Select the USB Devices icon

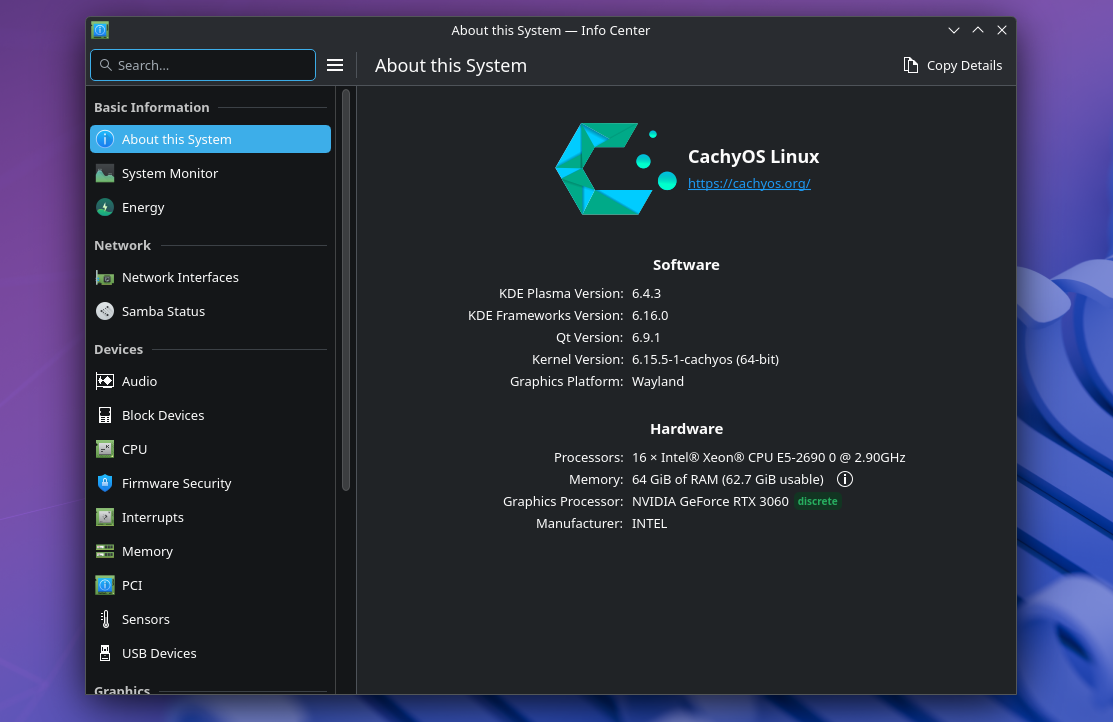tap(105, 654)
